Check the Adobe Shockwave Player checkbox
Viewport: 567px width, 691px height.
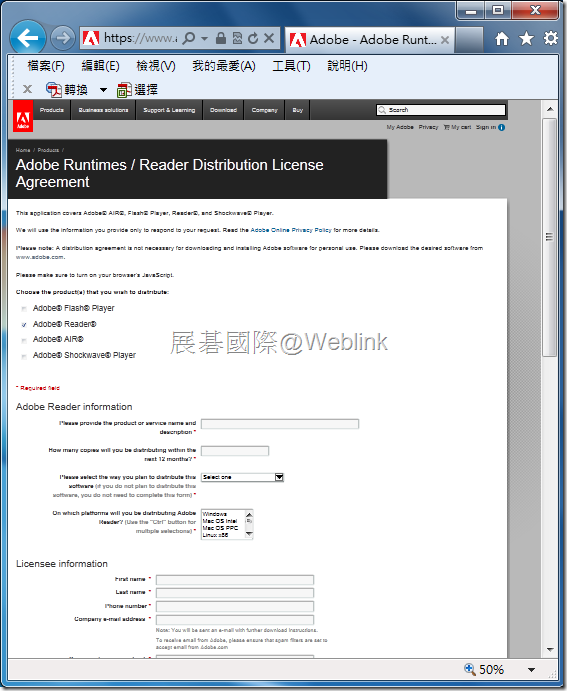point(24,356)
